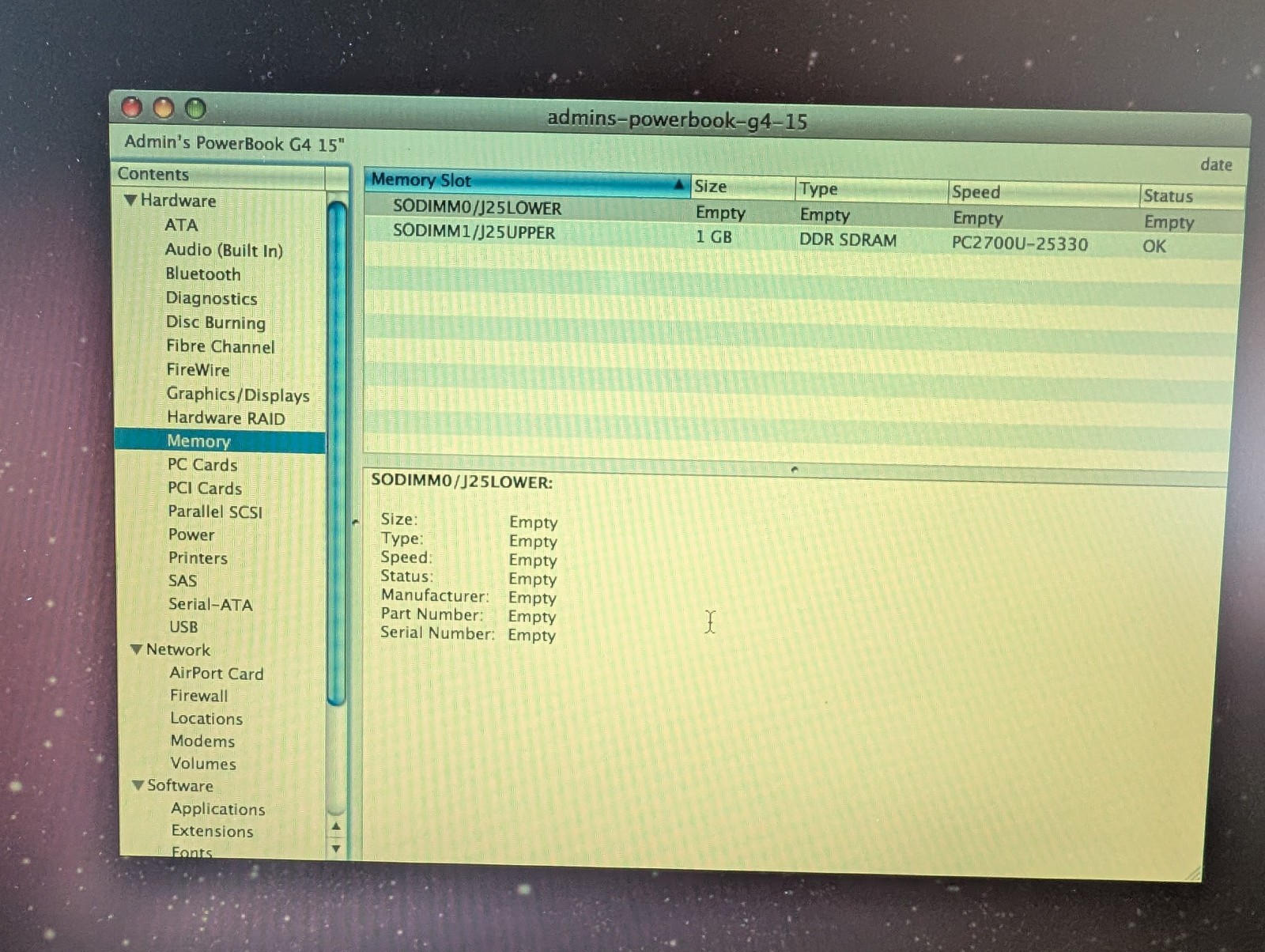
Task: Select USB in the hardware list
Action: 183,626
